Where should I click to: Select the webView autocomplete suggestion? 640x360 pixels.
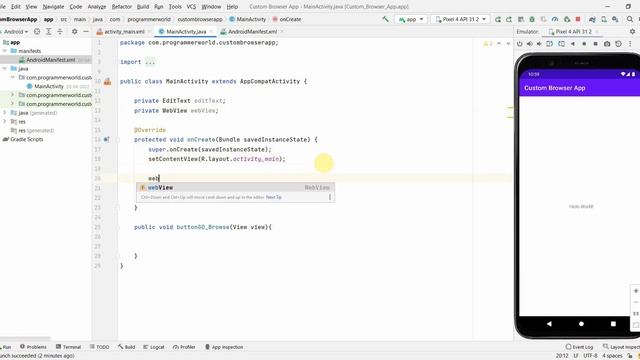tap(235, 187)
